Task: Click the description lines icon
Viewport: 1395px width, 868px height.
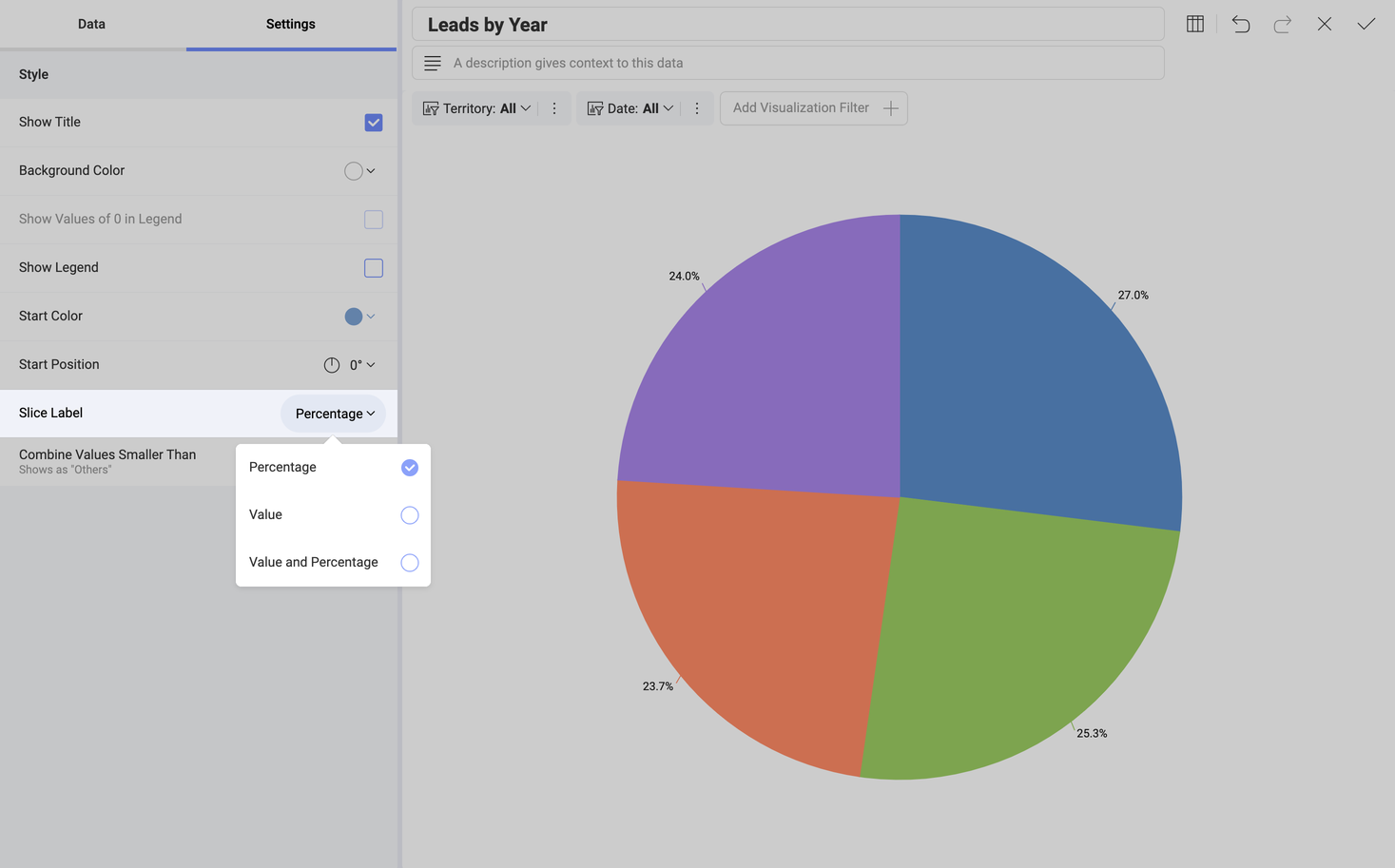Action: (433, 63)
